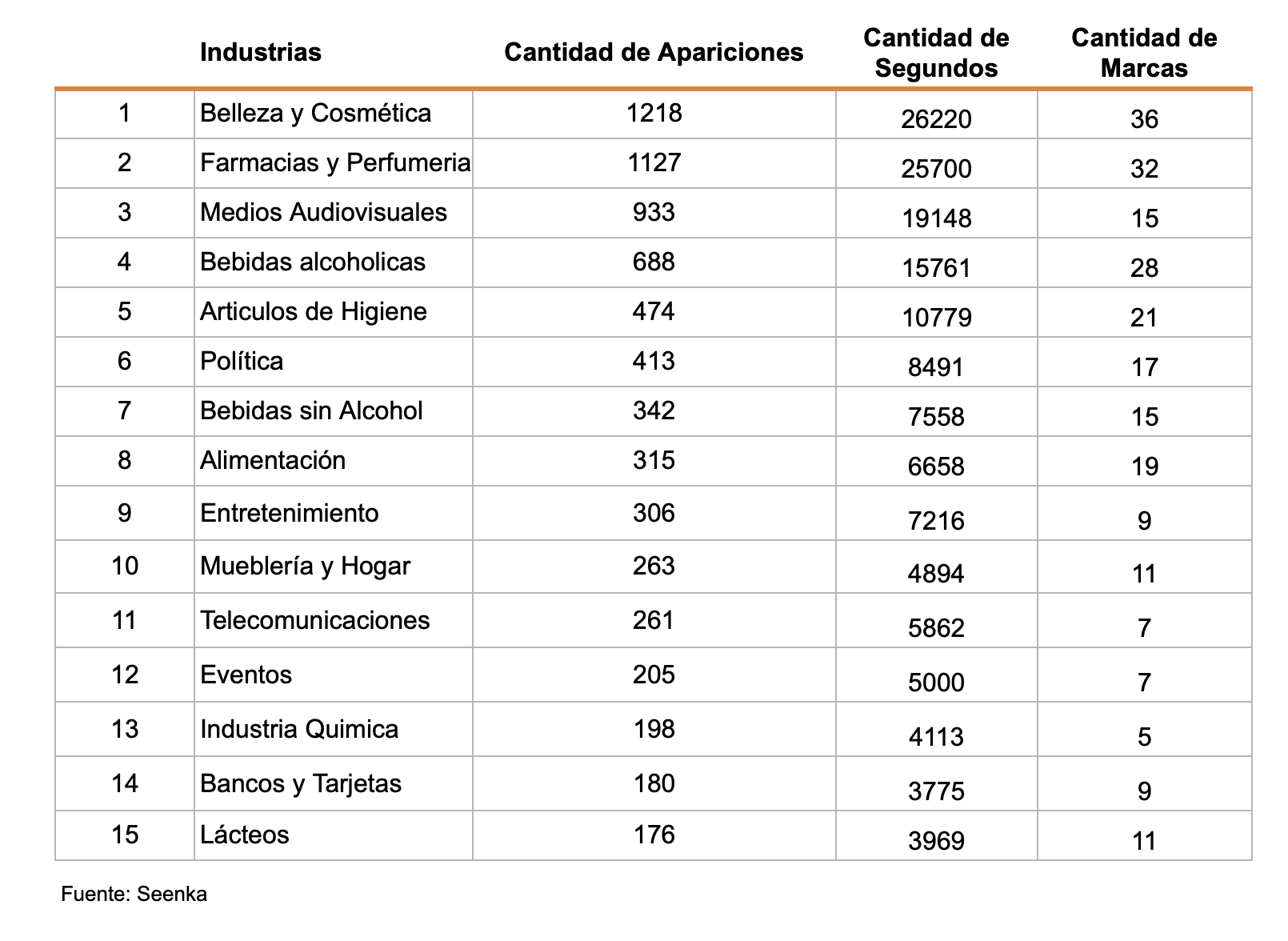This screenshot has width=1288, height=941.
Task: Select the Cantidad de Marcas header
Action: point(1144,53)
